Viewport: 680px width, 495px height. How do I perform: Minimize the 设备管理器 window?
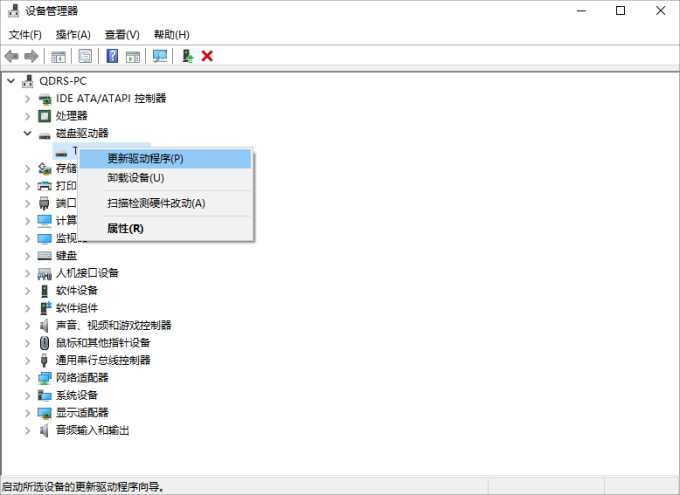tap(581, 10)
